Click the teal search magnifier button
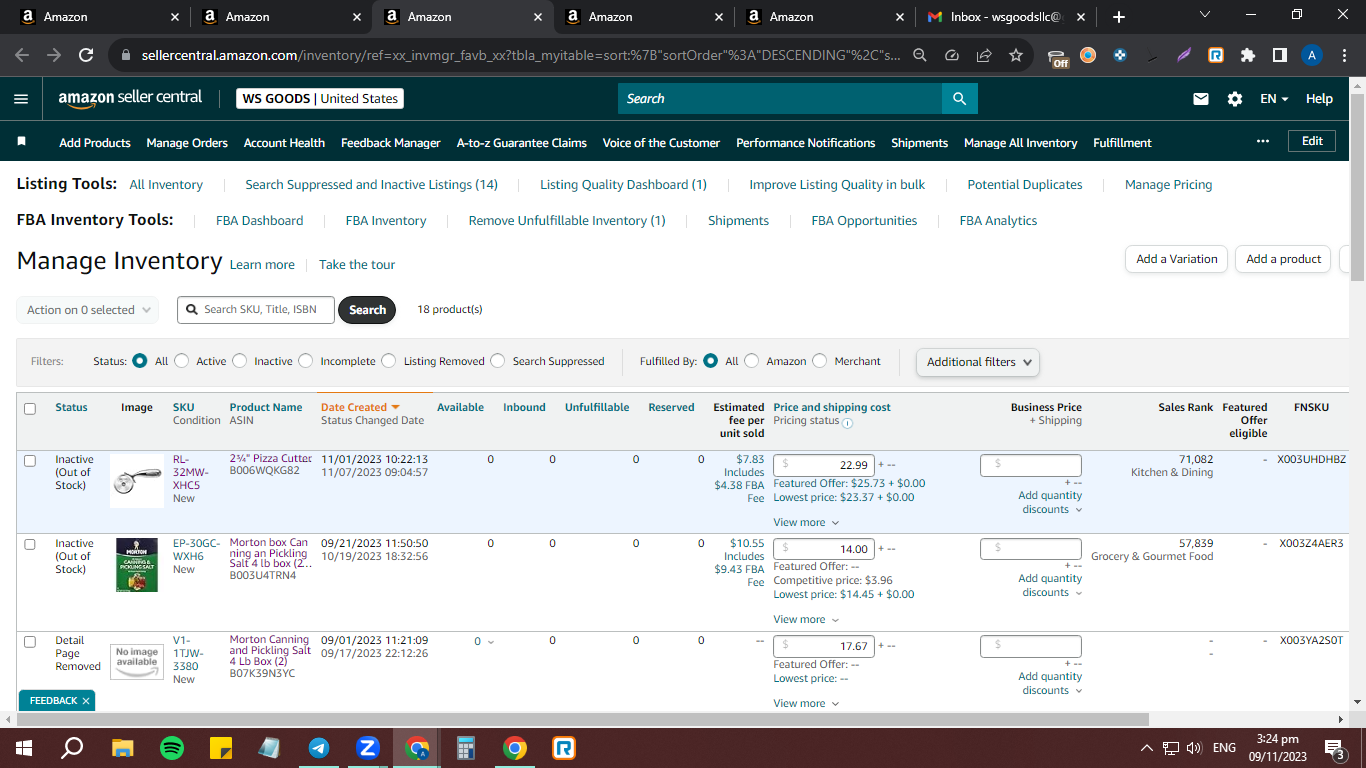The height and width of the screenshot is (768, 1366). click(959, 98)
